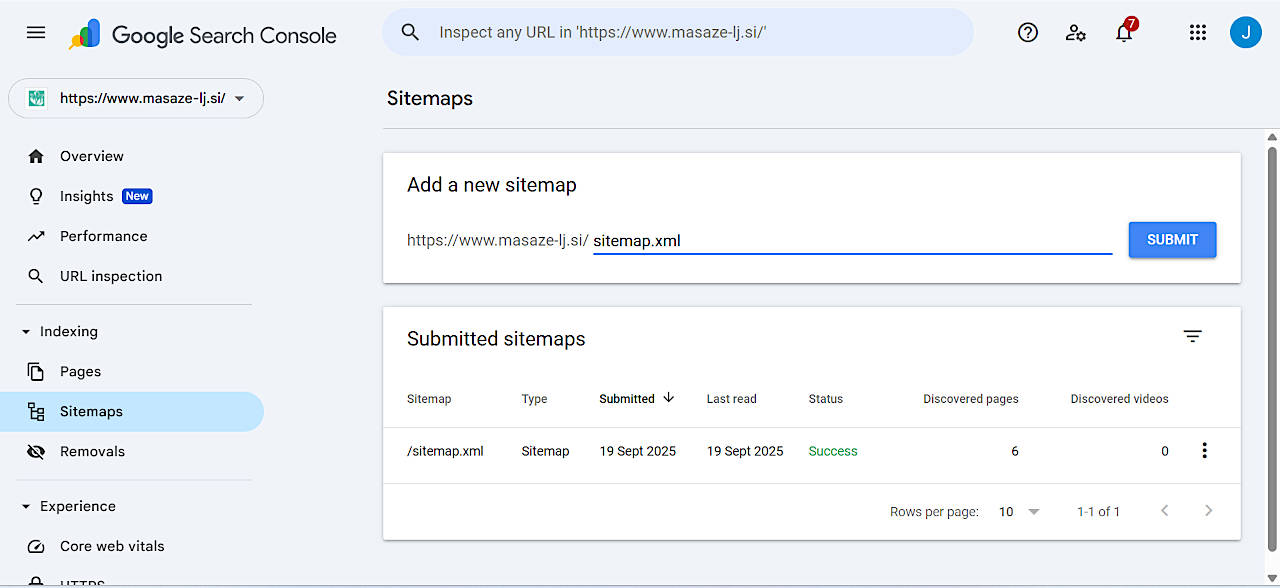1280x588 pixels.
Task: Open the account profile avatar
Action: [x=1245, y=33]
